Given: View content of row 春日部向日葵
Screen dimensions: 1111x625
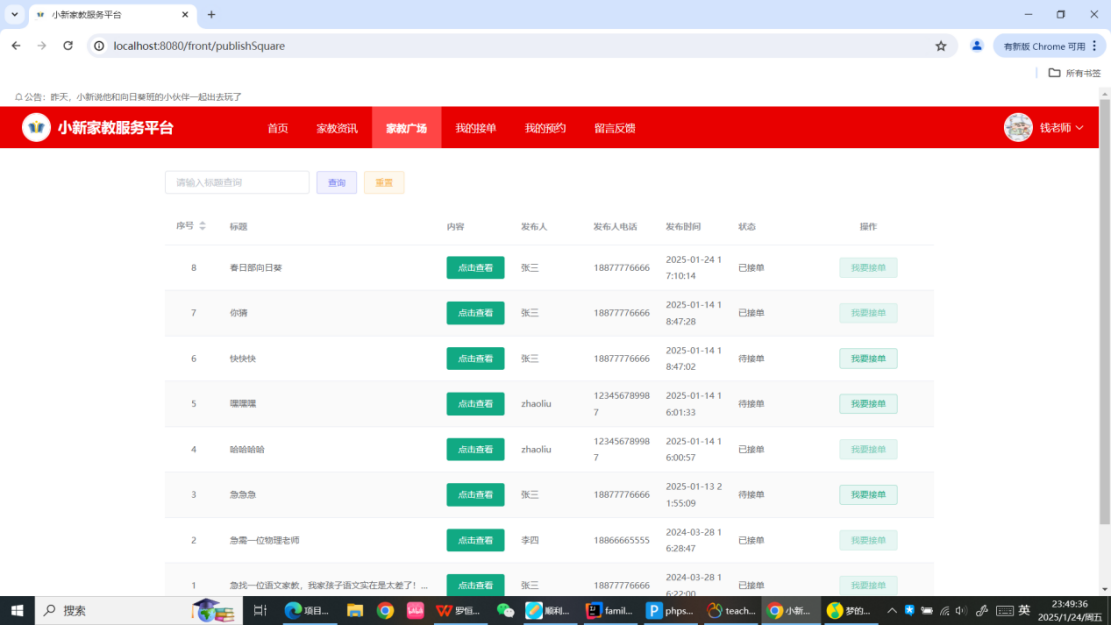Looking at the screenshot, I should coord(475,268).
